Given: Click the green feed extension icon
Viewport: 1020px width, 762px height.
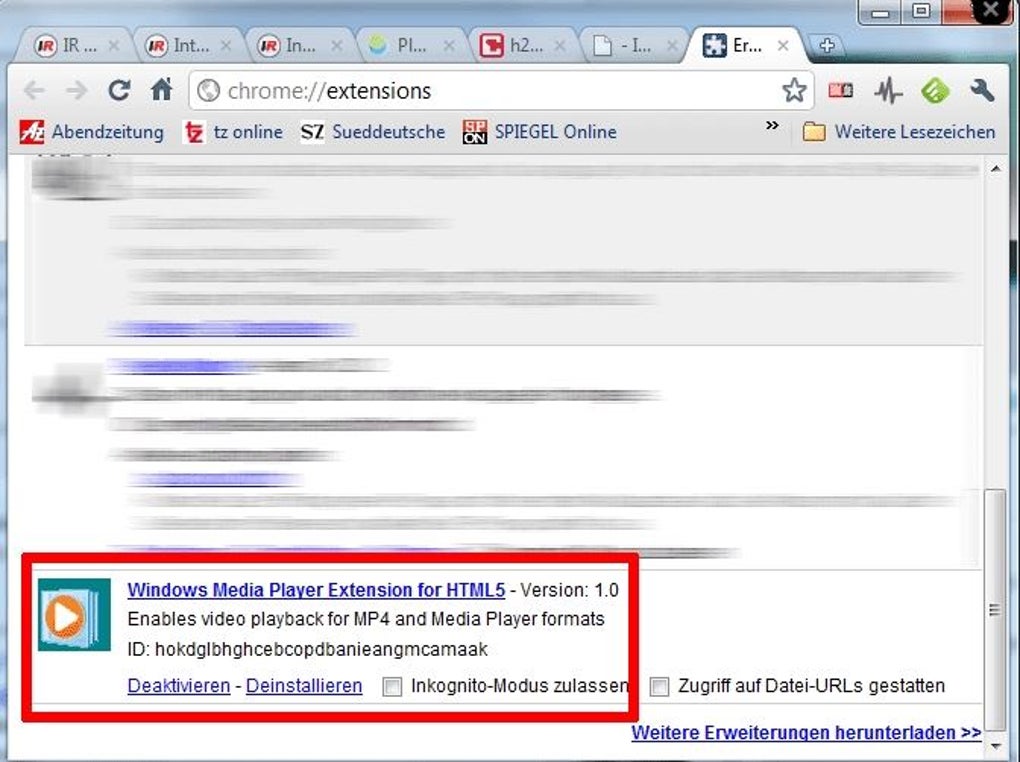Looking at the screenshot, I should tap(935, 90).
